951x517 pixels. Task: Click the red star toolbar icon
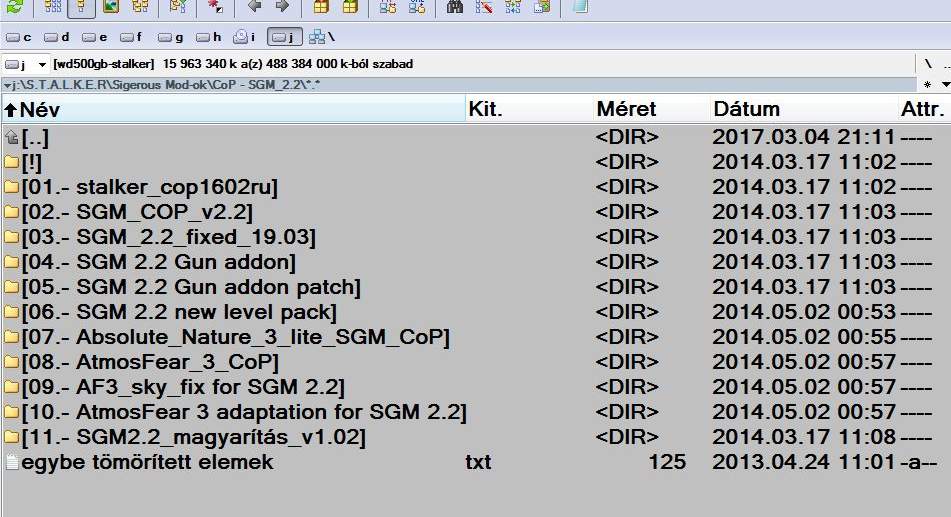[215, 6]
